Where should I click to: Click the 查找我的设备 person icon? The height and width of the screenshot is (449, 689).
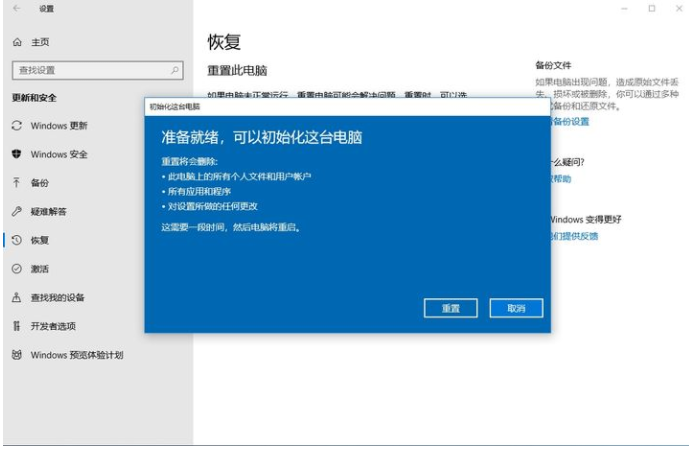pyautogui.click(x=17, y=297)
